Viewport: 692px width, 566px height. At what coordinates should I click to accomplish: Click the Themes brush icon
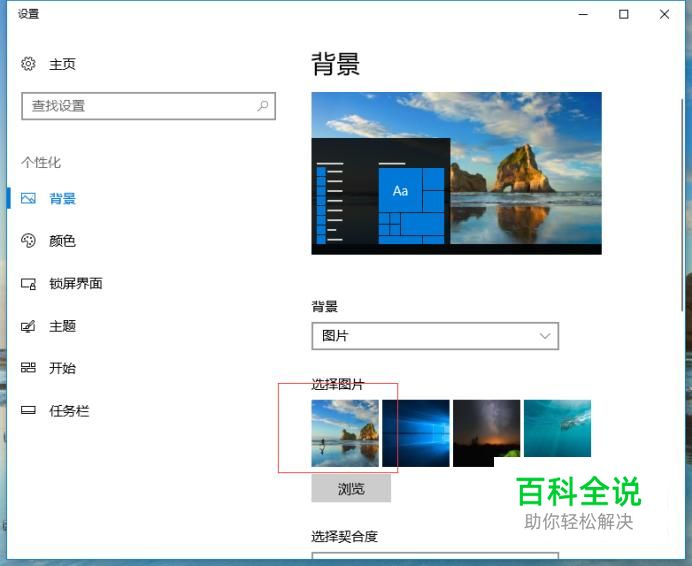point(28,326)
